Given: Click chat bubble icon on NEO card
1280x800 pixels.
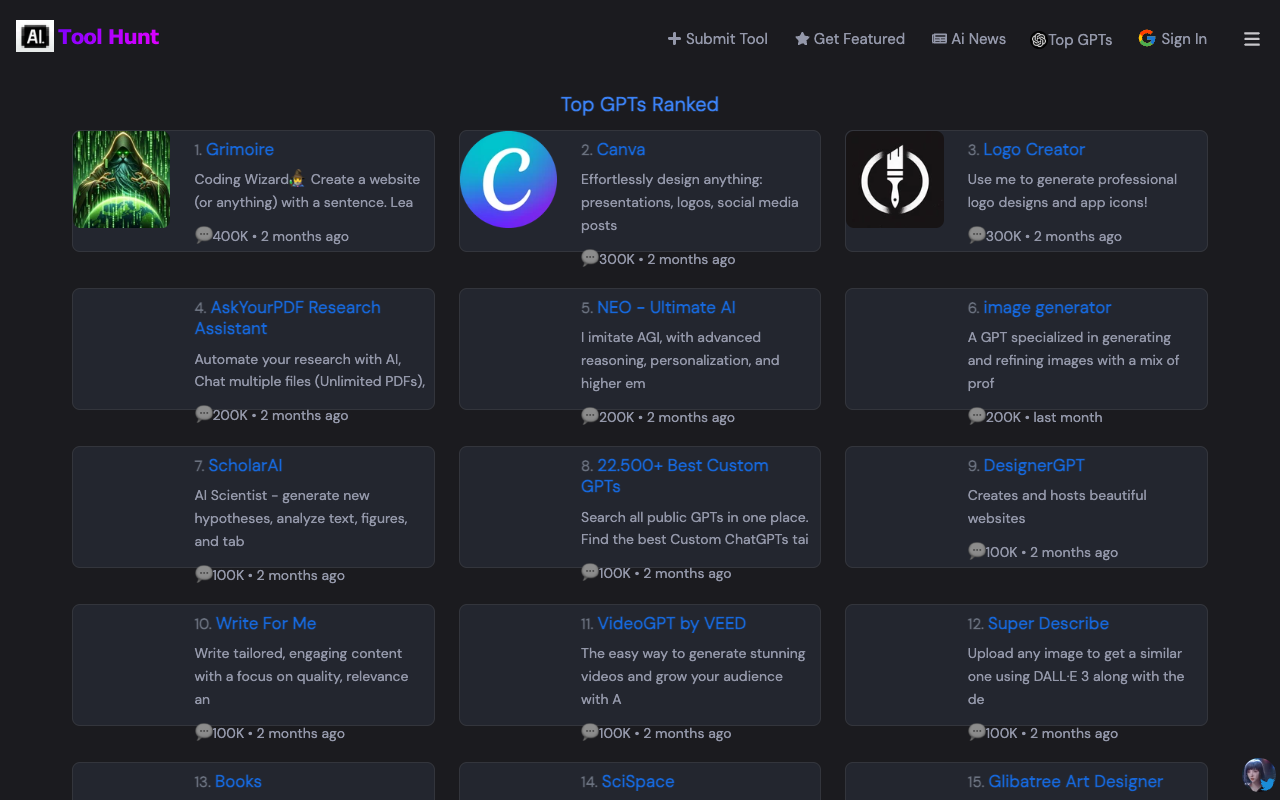Looking at the screenshot, I should 590,416.
